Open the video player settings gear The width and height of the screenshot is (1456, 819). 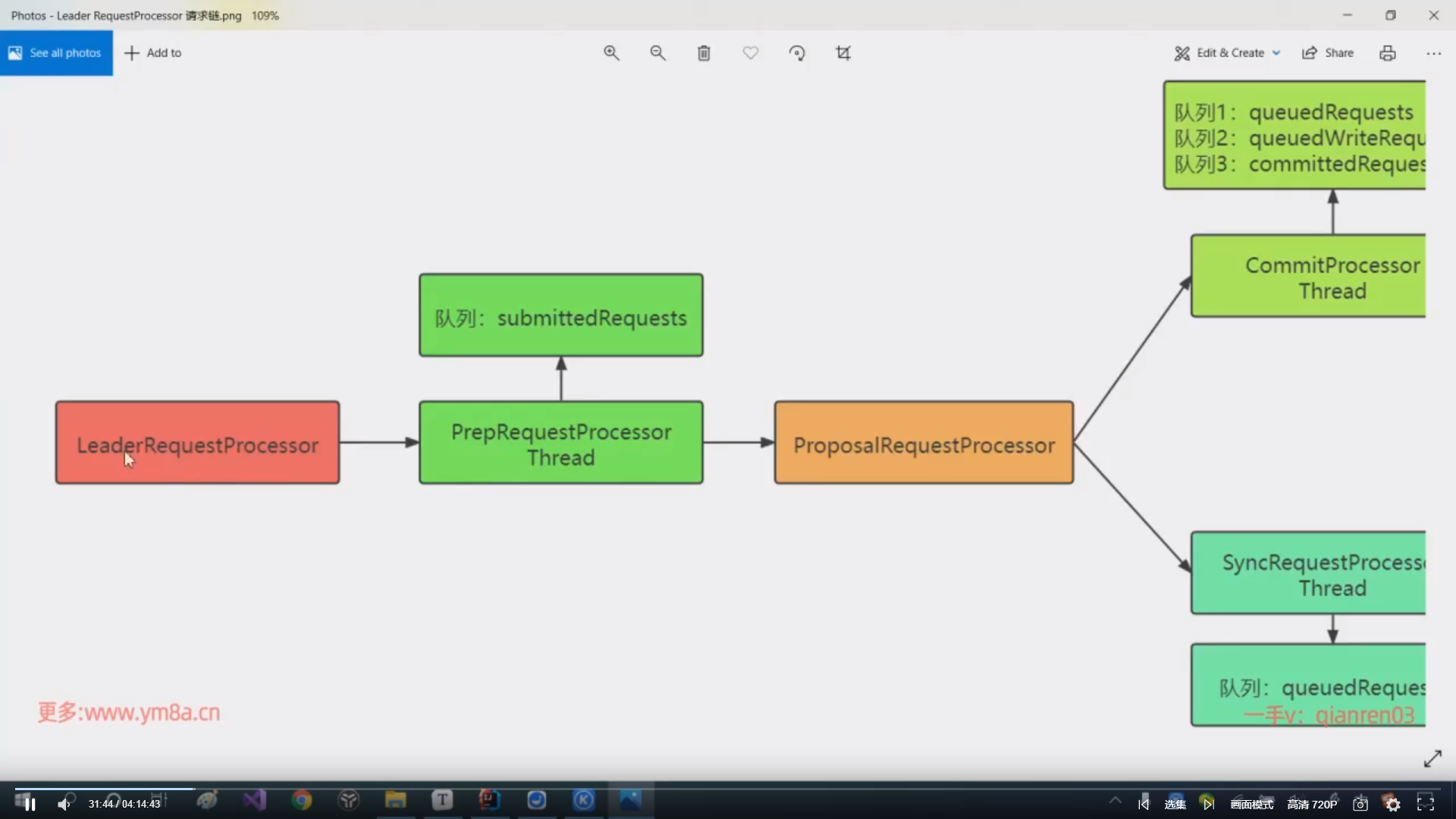(1393, 804)
